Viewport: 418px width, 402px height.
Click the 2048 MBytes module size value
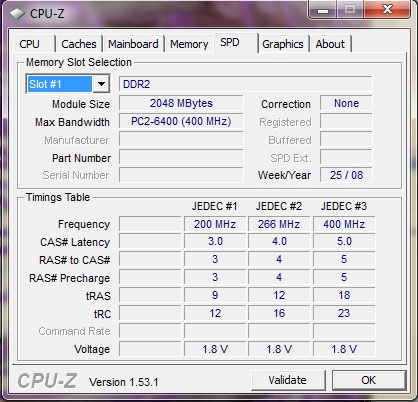click(x=181, y=103)
